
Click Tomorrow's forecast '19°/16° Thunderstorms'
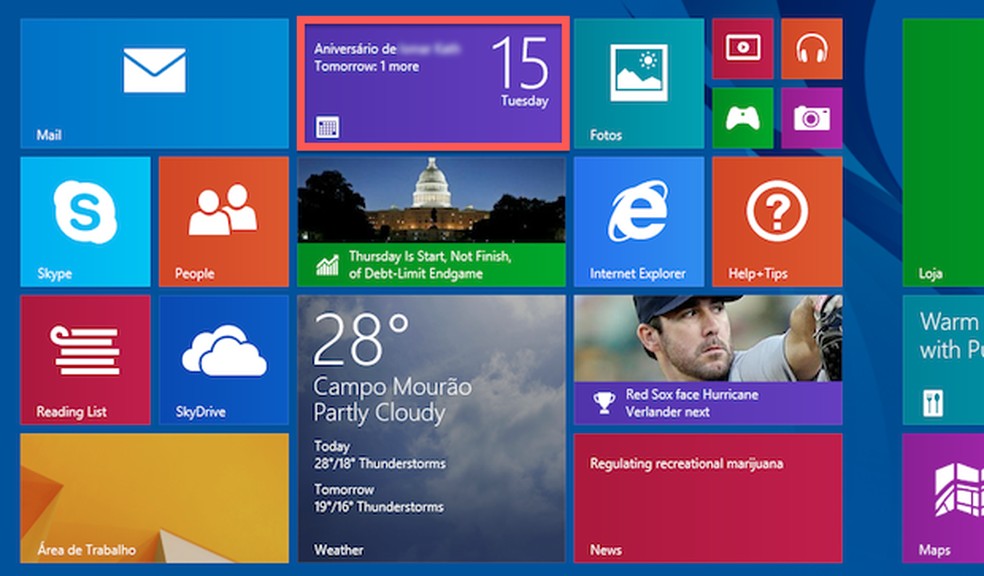378,507
